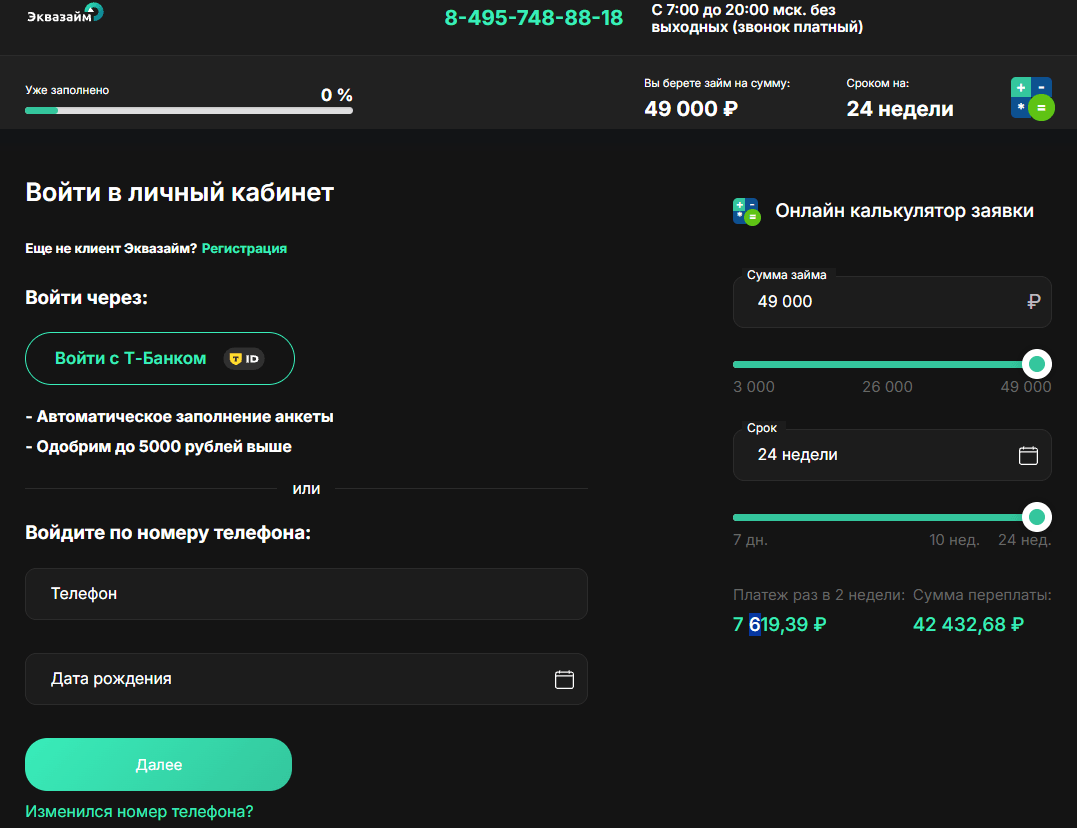Click calculator icon beside Онлайн калькулятор заявки
Screen dimensions: 1077x828
(747, 212)
